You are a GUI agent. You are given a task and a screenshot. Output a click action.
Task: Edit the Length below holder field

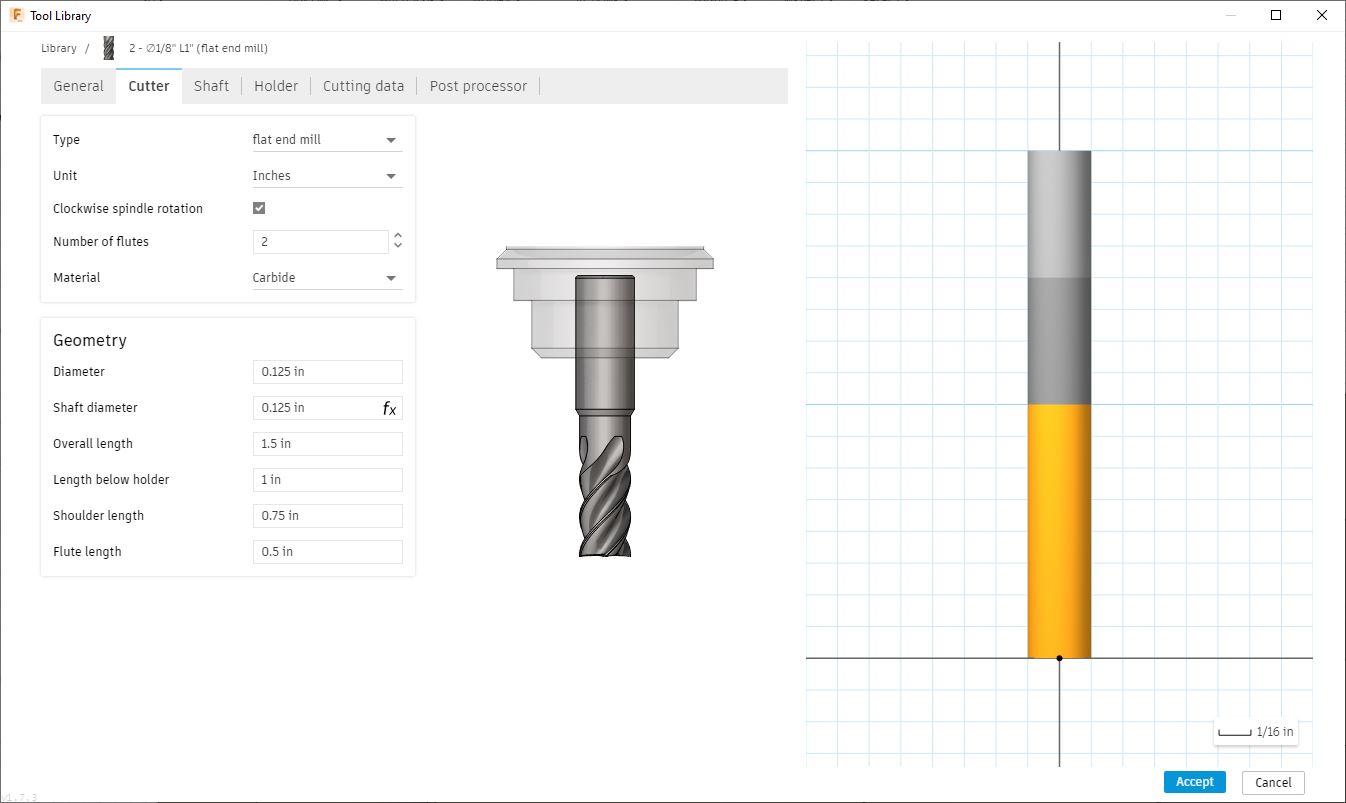328,480
